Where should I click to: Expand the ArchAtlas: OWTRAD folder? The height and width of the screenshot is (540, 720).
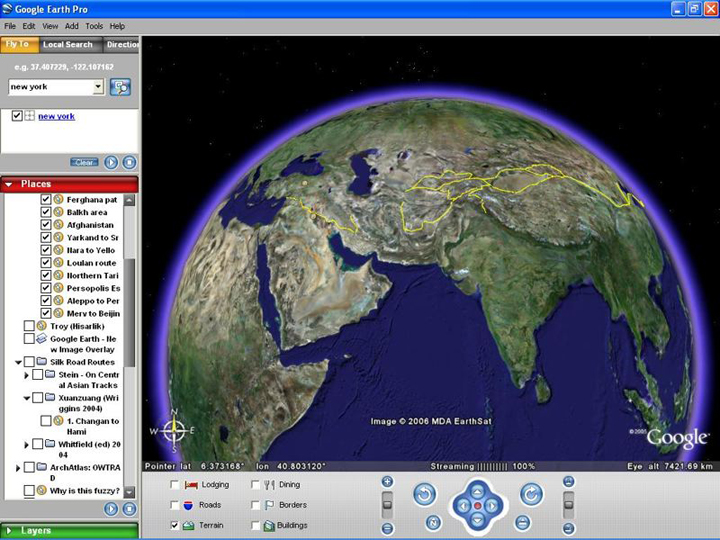point(18,467)
